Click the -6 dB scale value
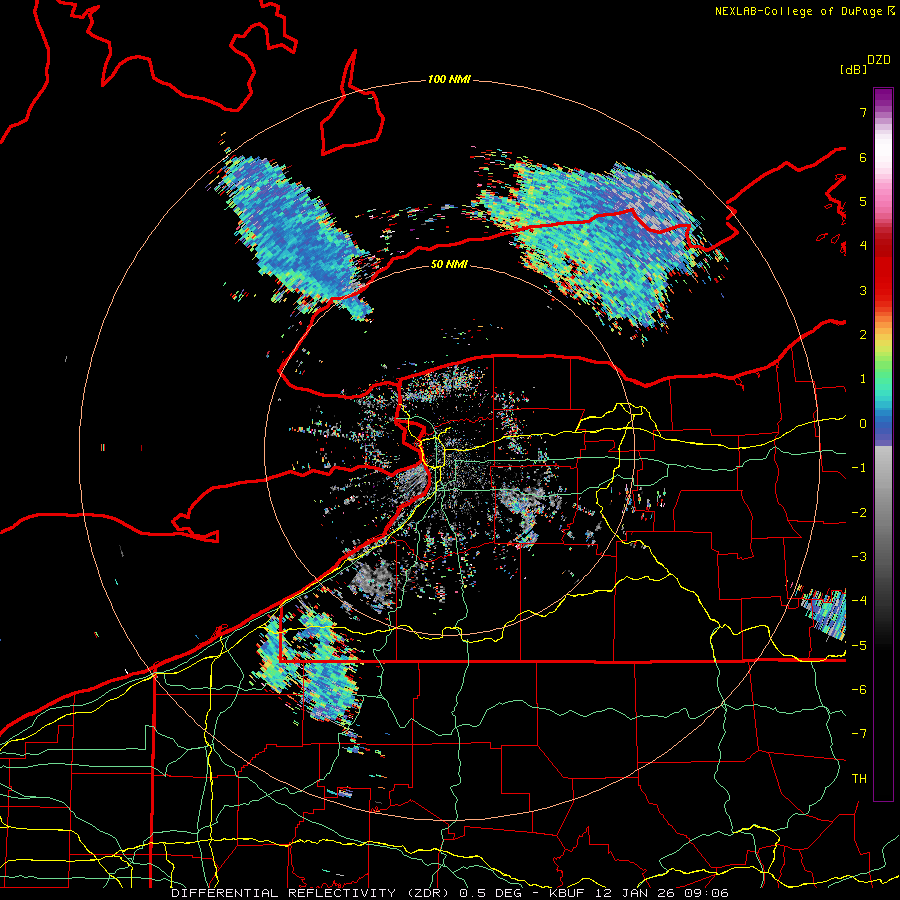Image resolution: width=900 pixels, height=900 pixels. 859,690
